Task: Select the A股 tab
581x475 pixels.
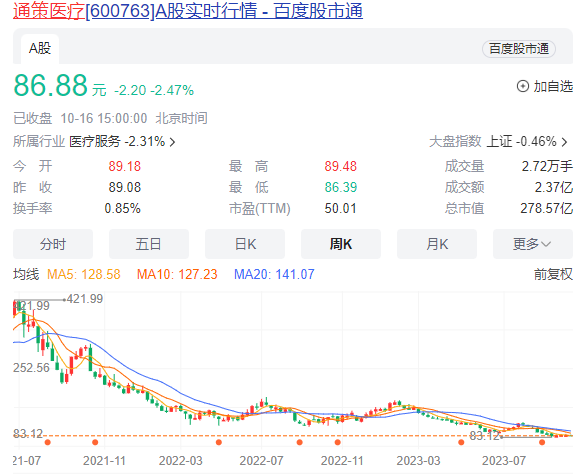Action: pos(40,49)
